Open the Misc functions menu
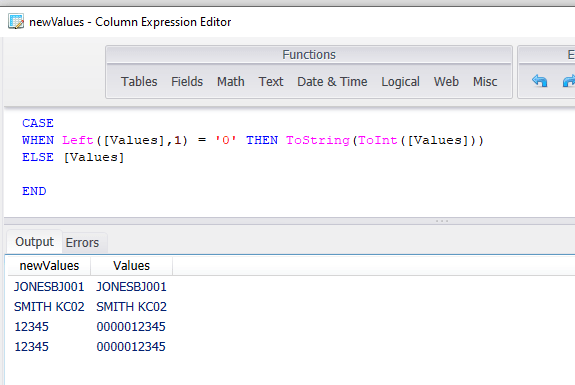Screen dimensions: 575x385 coord(485,81)
